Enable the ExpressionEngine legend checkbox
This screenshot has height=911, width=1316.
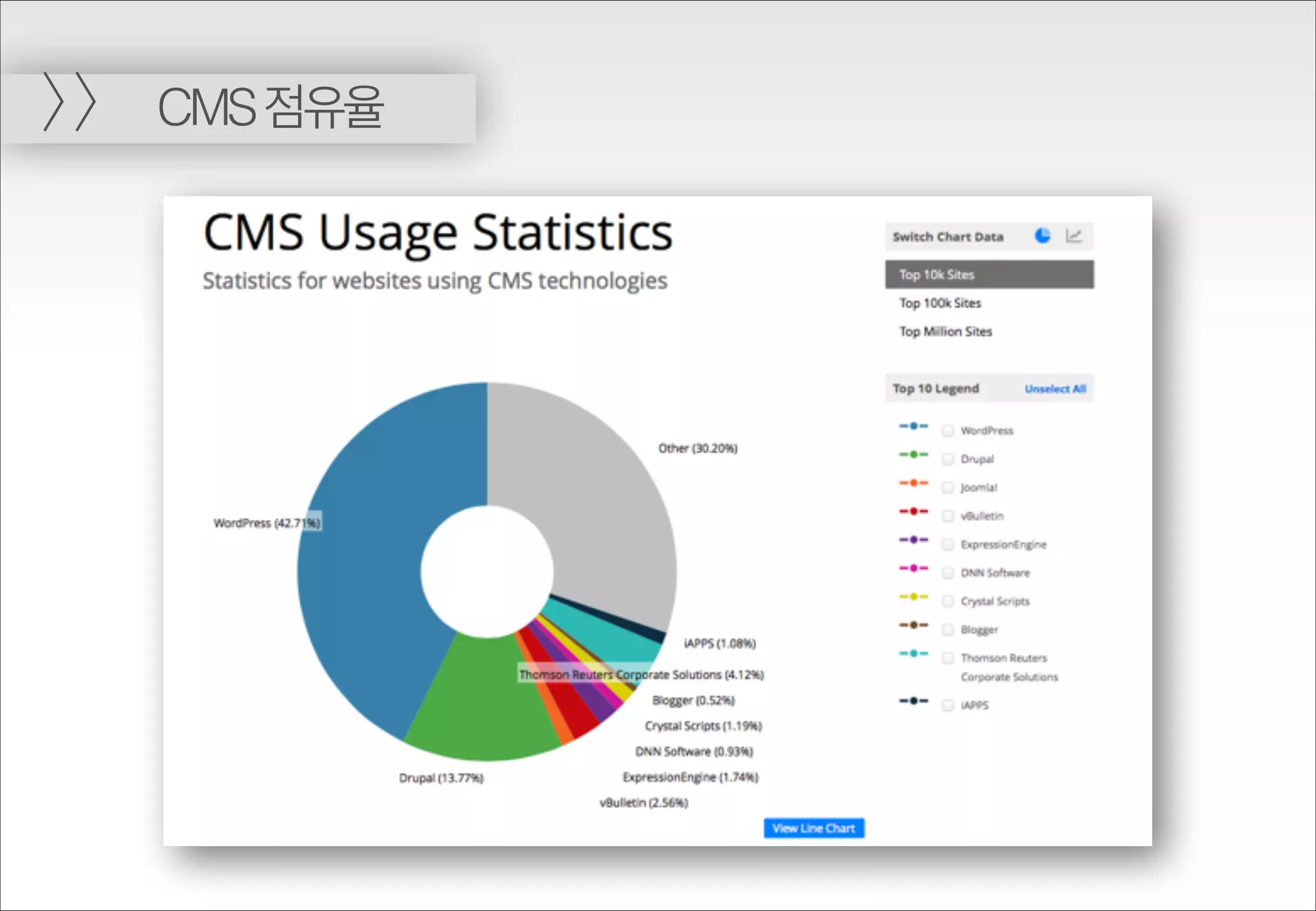click(x=948, y=544)
